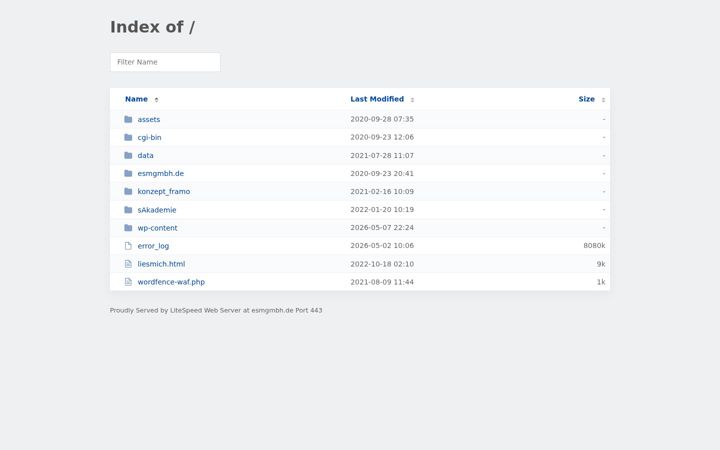Click the date 2021-02-16 10:09
720x450 pixels.
click(x=382, y=191)
